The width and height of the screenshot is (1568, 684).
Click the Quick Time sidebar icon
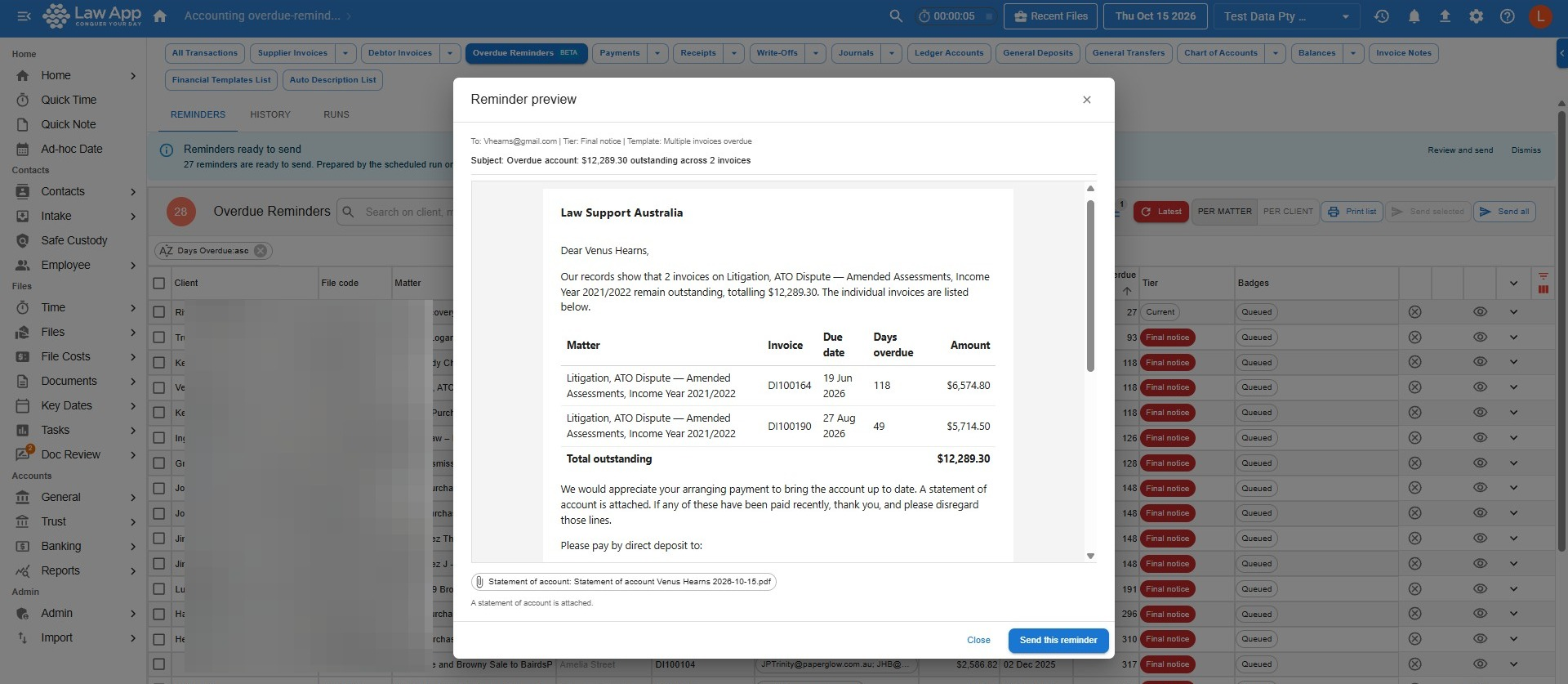(x=23, y=100)
